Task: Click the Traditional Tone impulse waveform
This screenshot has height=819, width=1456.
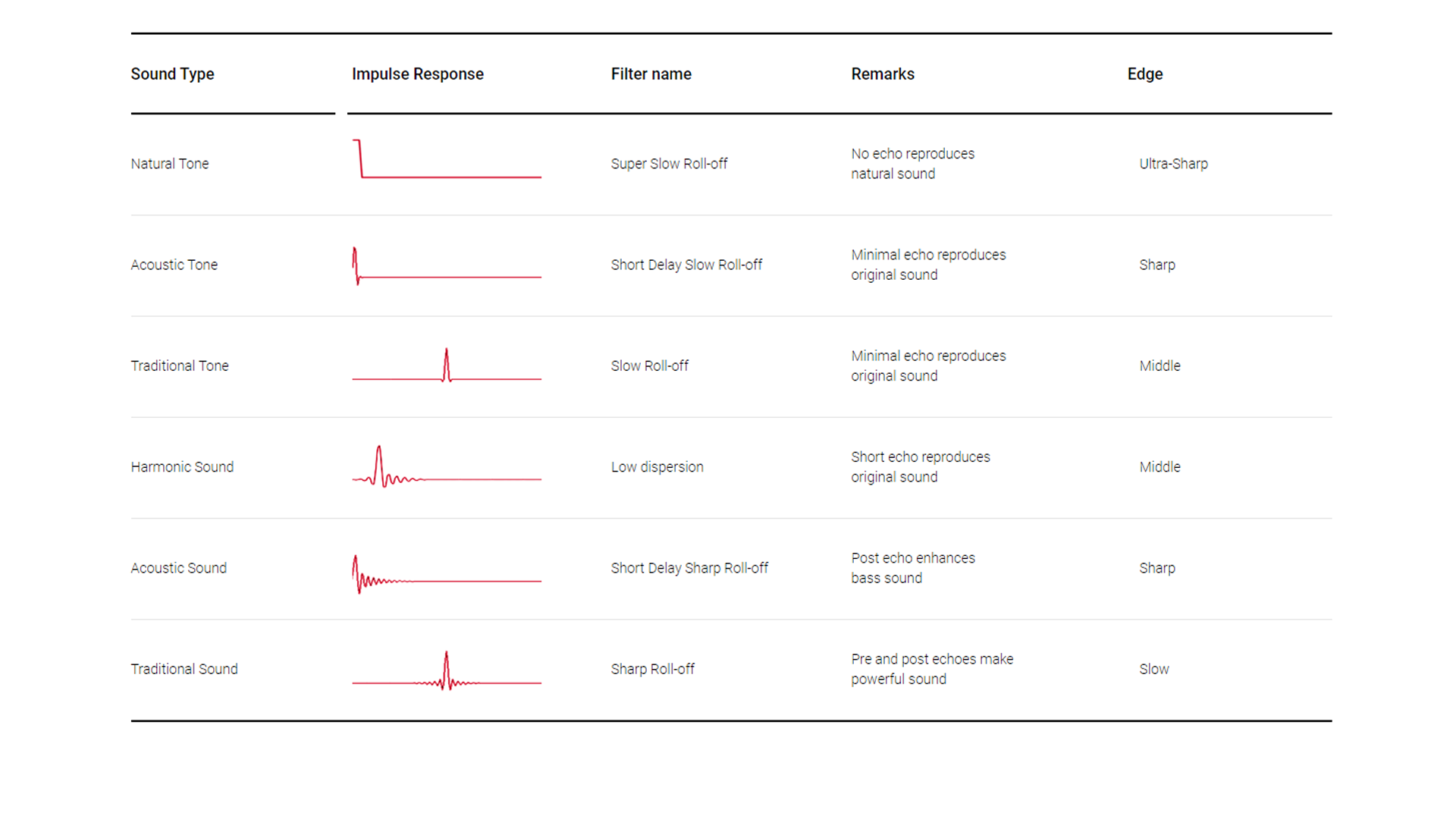Action: pos(447,366)
